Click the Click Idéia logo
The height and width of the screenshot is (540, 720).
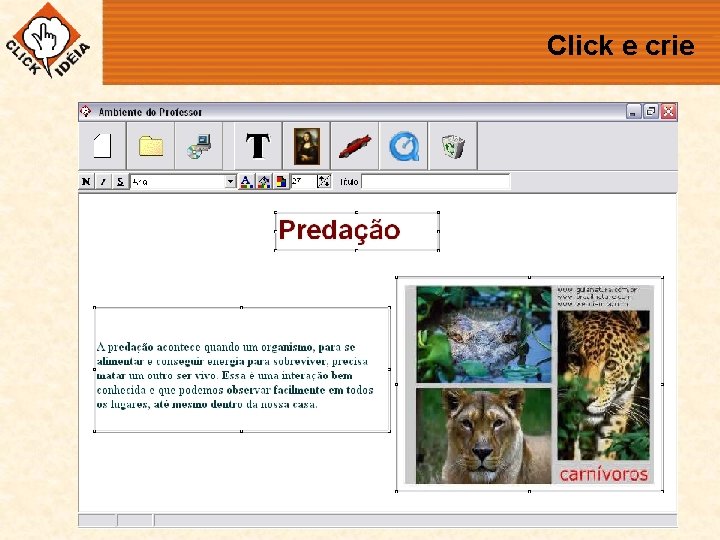point(48,40)
